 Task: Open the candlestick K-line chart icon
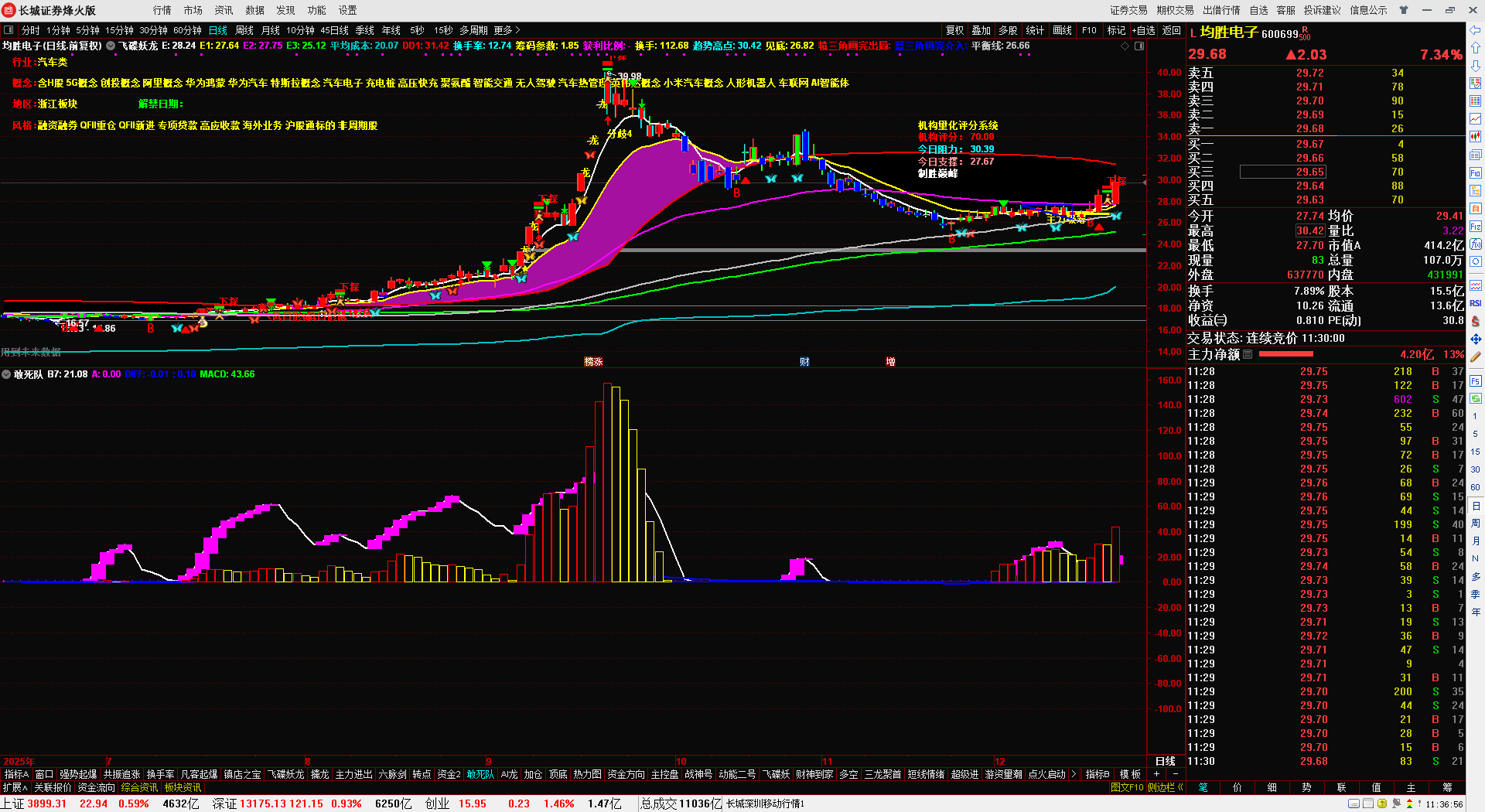point(1476,137)
